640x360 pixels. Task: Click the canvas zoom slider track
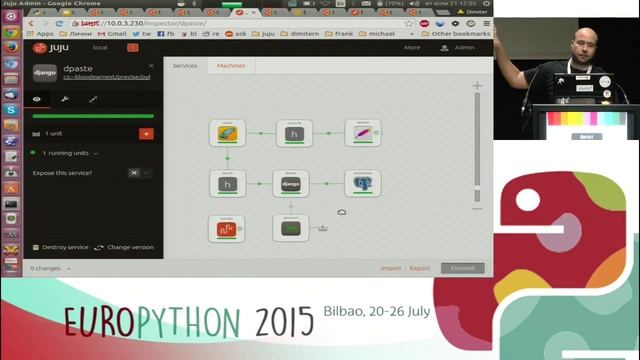[477, 147]
